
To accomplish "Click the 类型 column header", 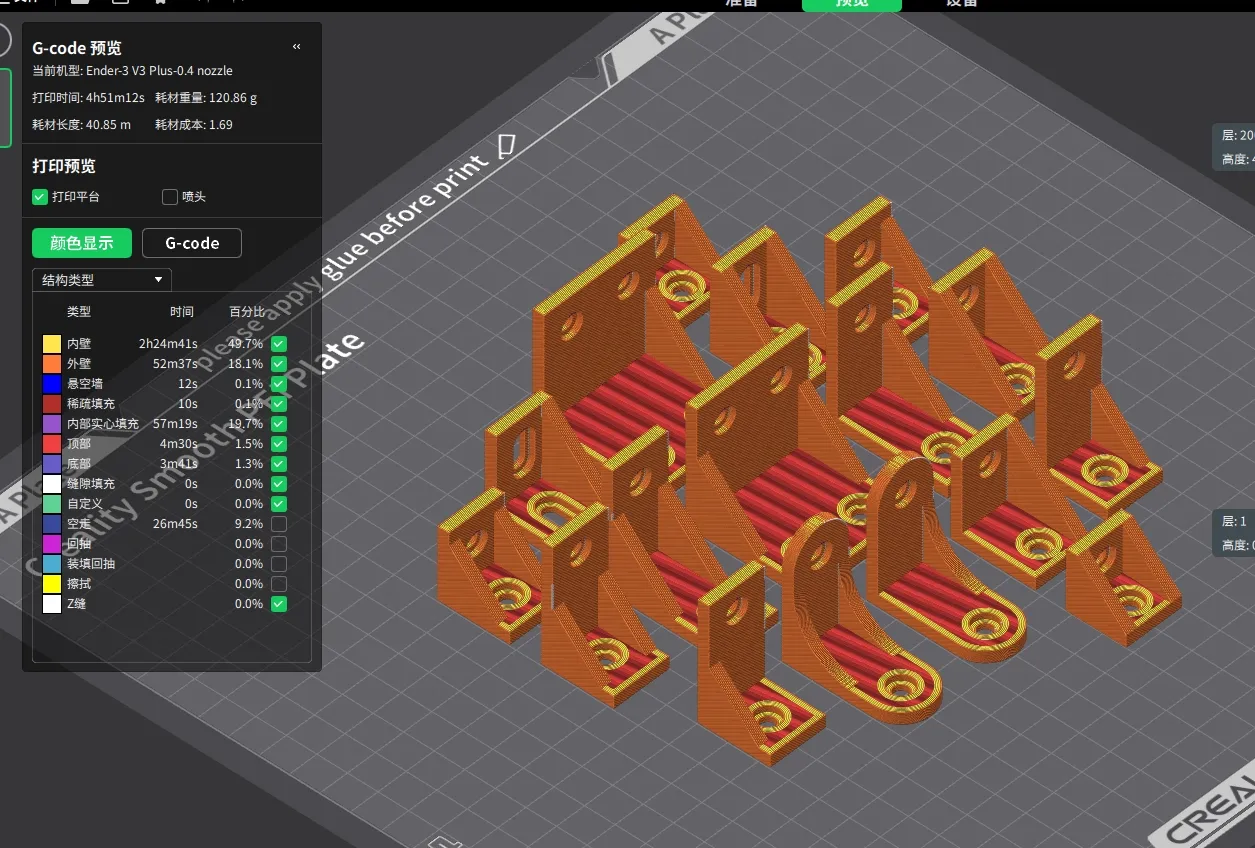I will point(79,312).
